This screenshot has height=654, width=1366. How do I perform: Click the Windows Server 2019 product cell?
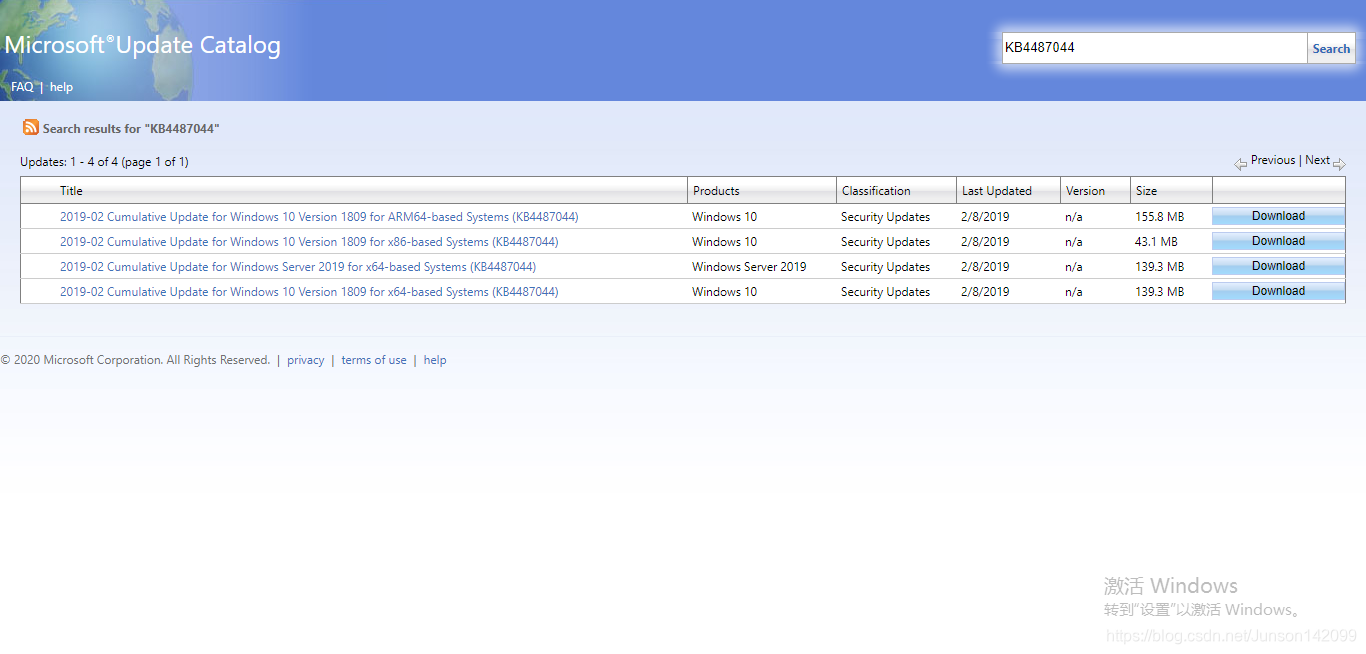pyautogui.click(x=749, y=267)
